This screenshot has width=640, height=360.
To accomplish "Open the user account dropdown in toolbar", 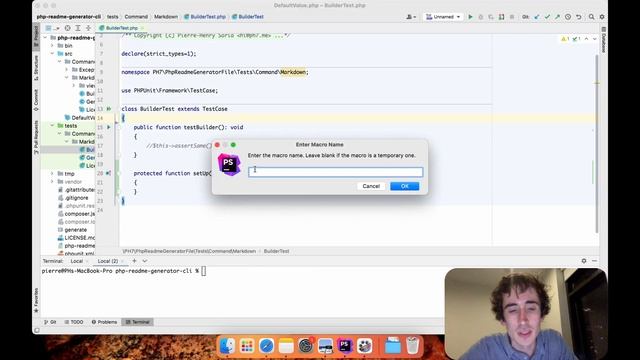I will coord(411,17).
